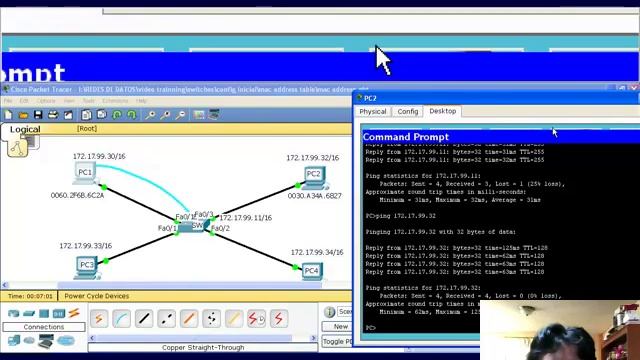
Task: Click the [Root] level label
Action: [87, 128]
